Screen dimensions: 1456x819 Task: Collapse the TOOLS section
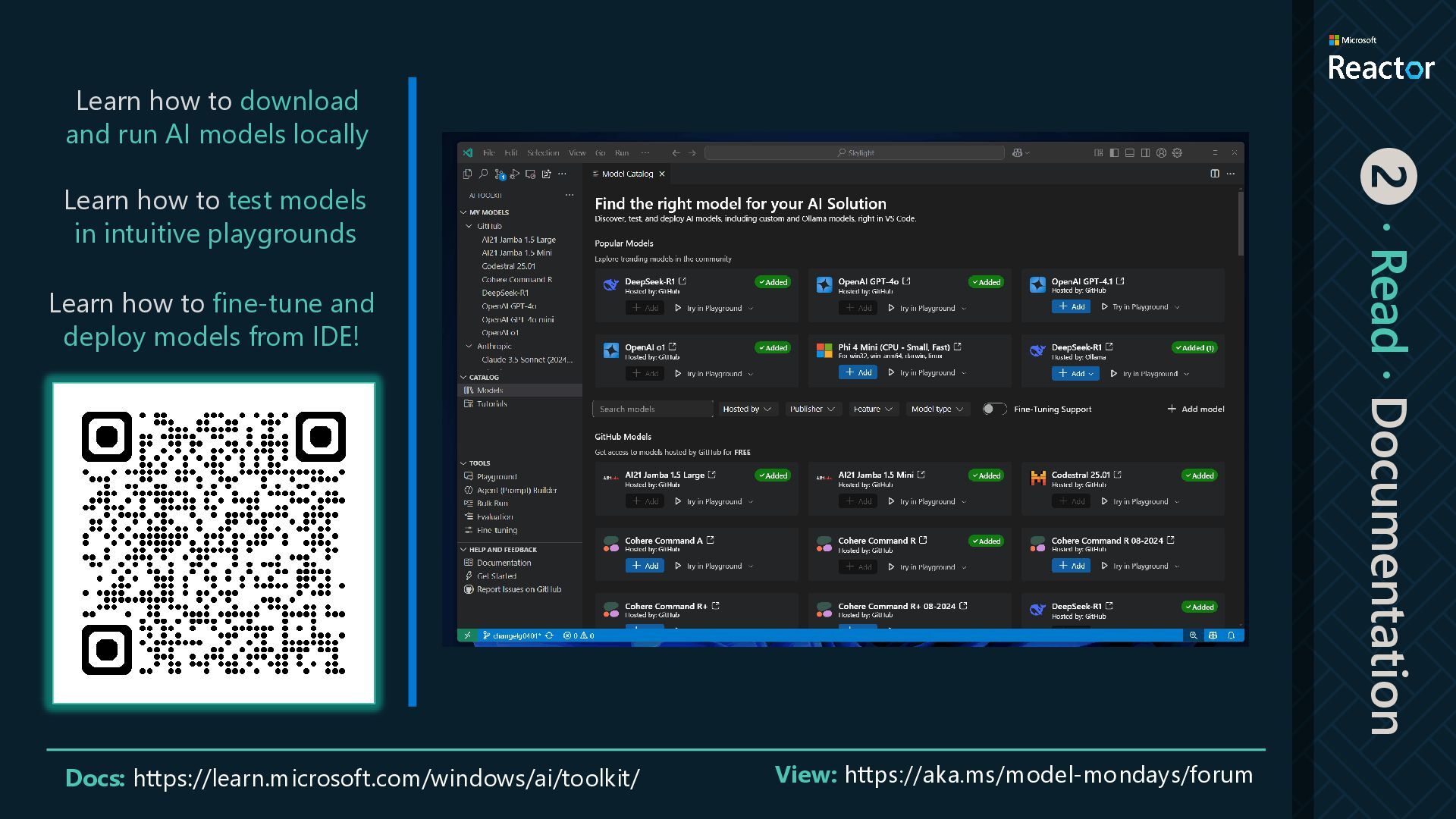(463, 463)
